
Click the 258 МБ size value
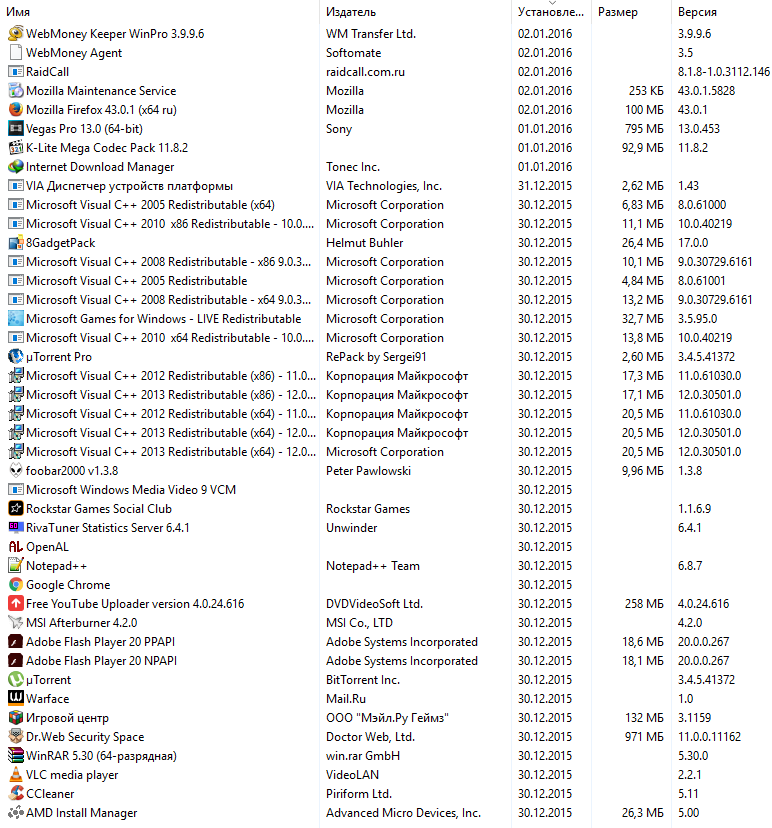click(x=644, y=604)
